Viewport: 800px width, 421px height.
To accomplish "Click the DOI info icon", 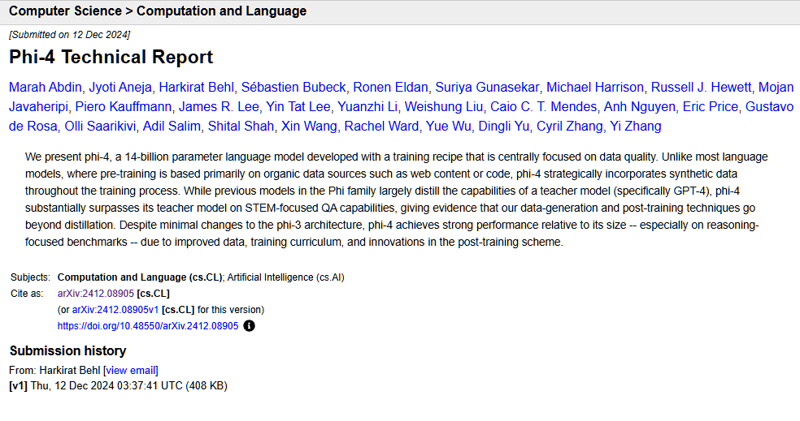I will pyautogui.click(x=249, y=326).
